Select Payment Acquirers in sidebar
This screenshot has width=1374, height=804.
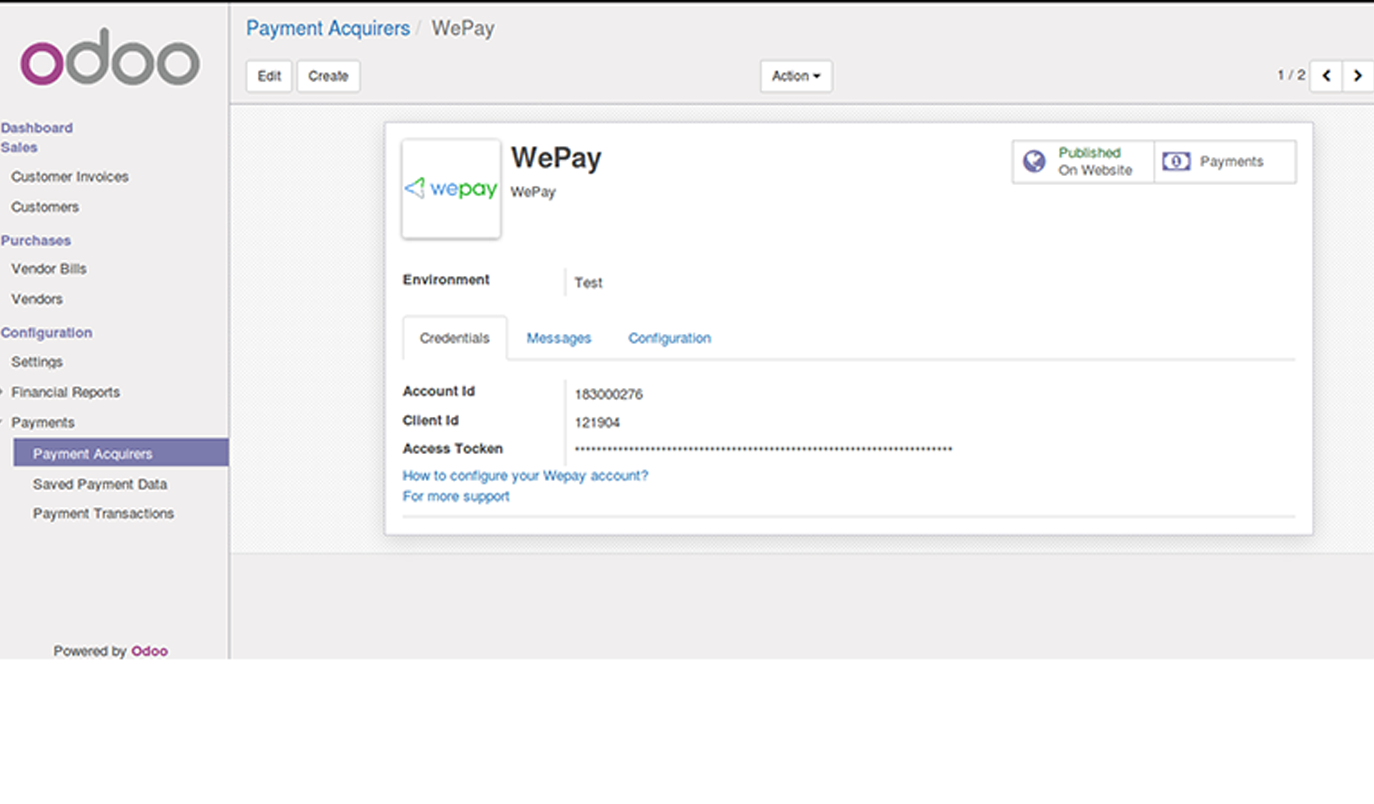pos(121,453)
